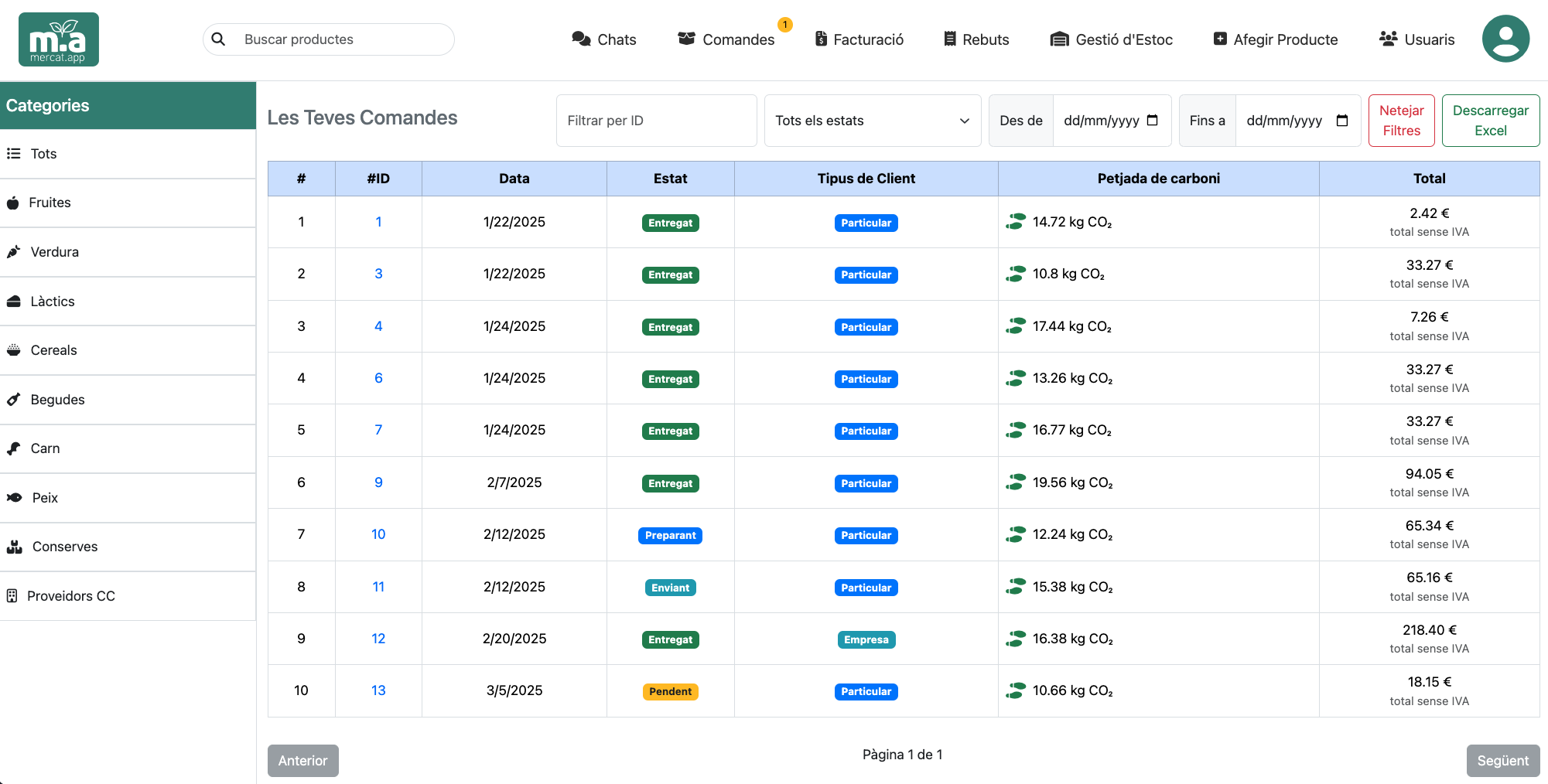Open the user profile avatar
Screen dimensions: 1548x784
click(1505, 38)
